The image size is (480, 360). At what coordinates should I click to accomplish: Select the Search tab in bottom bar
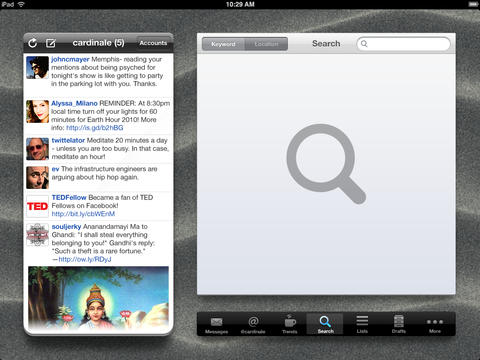point(325,324)
